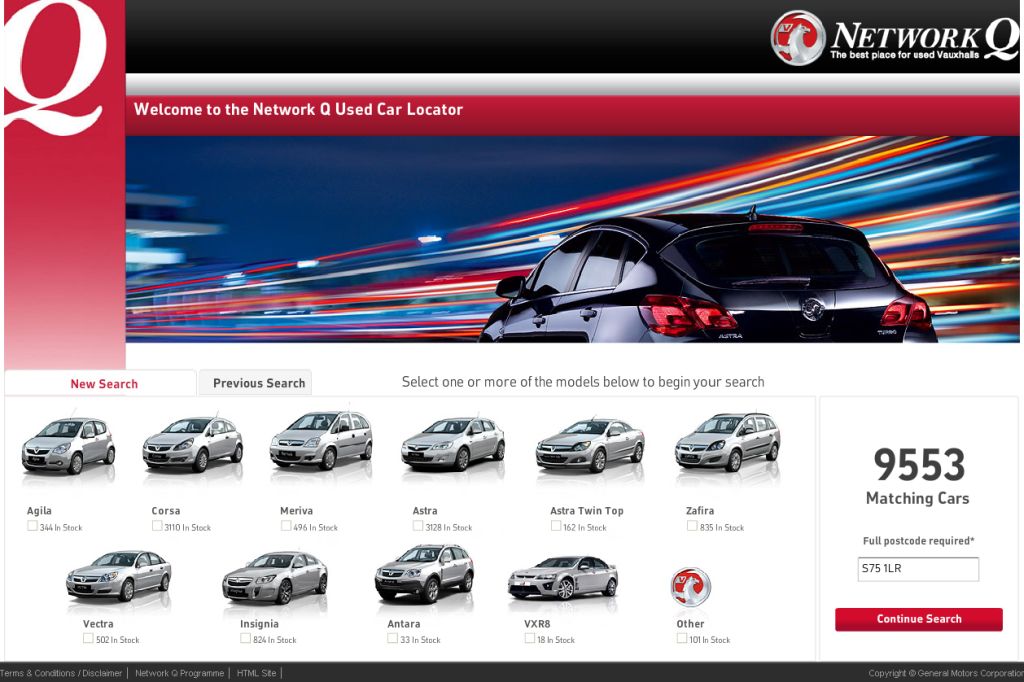This screenshot has height=682, width=1024.
Task: Tick the Vectra 502 In Stock checkbox
Action: click(x=88, y=638)
